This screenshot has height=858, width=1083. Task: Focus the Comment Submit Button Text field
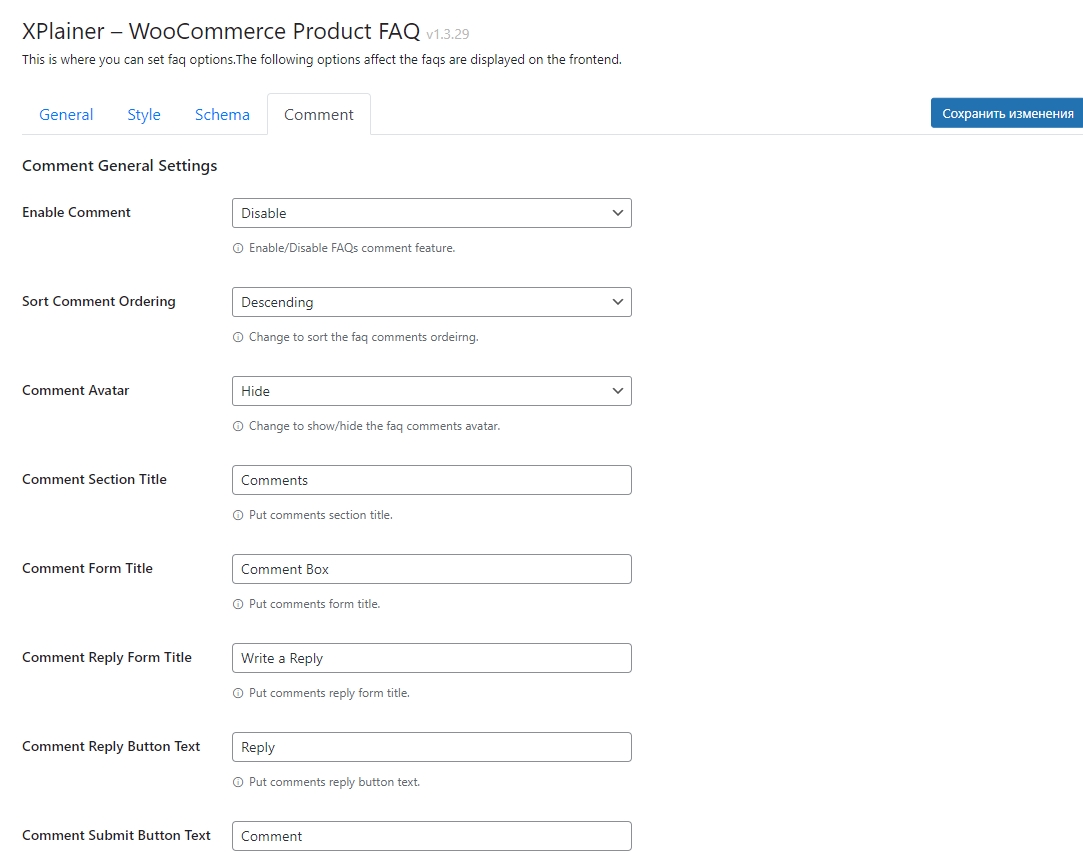[x=432, y=836]
